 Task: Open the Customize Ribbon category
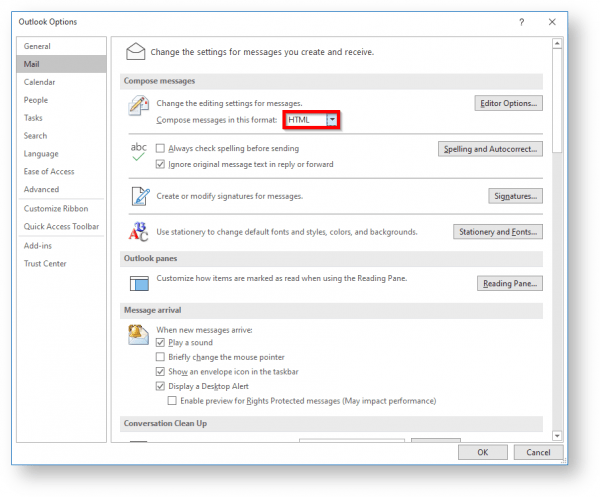pyautogui.click(x=61, y=209)
